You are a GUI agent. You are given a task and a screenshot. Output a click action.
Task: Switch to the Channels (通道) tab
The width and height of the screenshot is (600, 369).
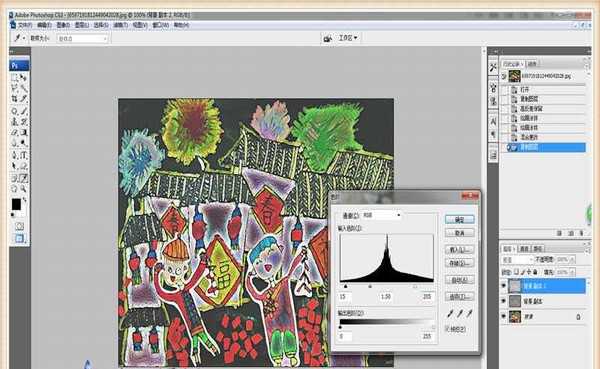[x=524, y=249]
